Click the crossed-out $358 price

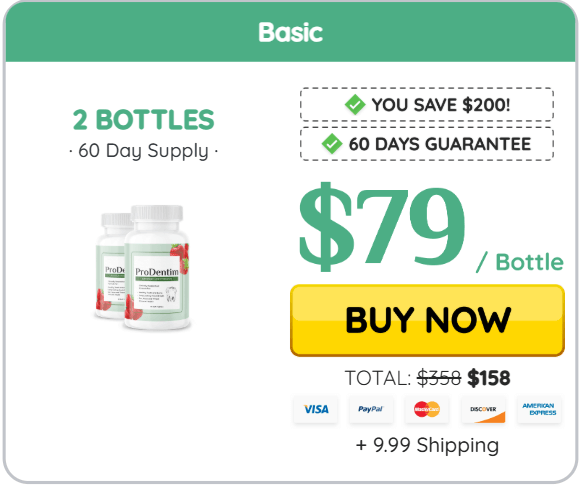point(439,378)
